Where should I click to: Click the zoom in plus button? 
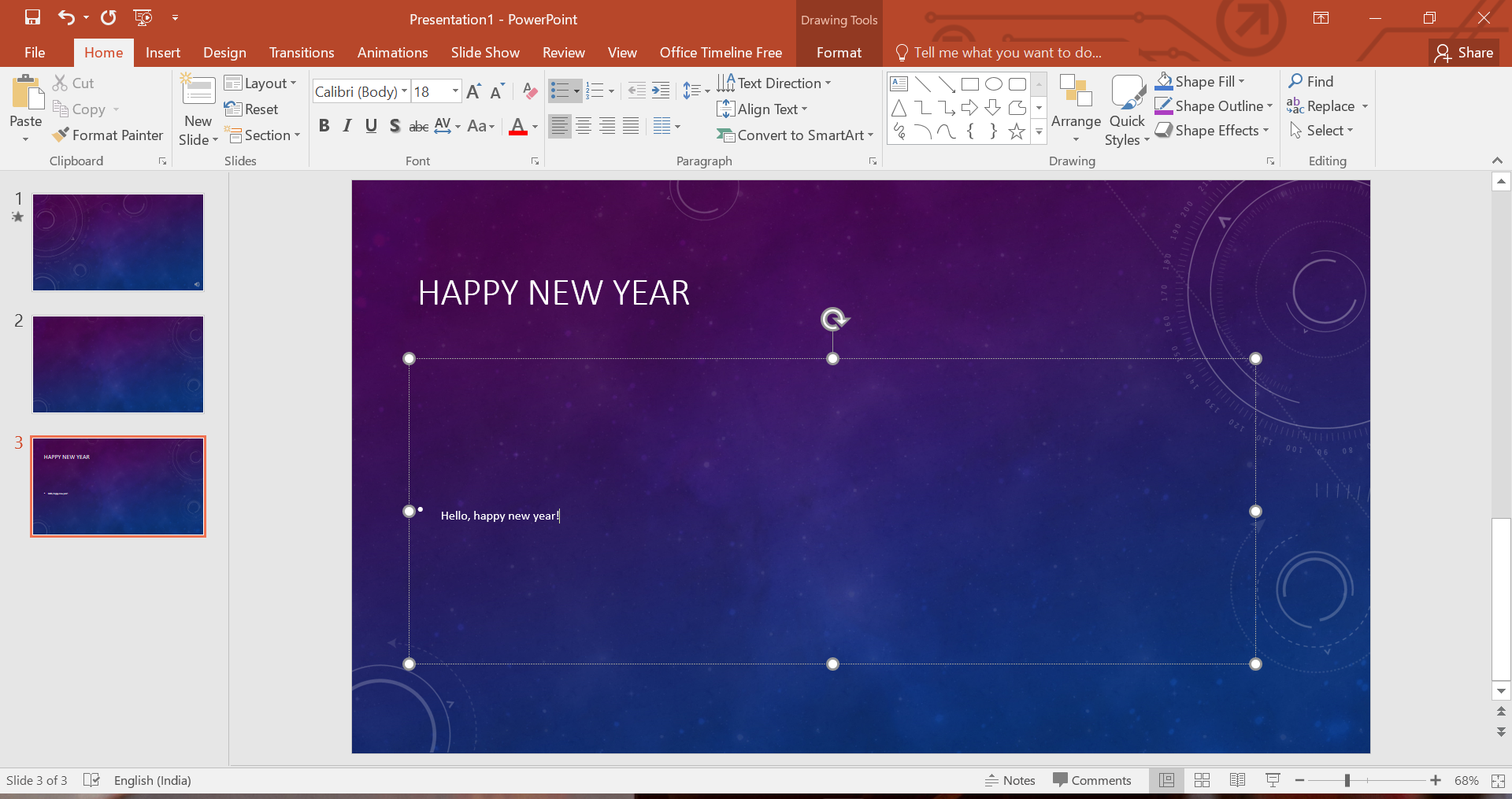1436,780
